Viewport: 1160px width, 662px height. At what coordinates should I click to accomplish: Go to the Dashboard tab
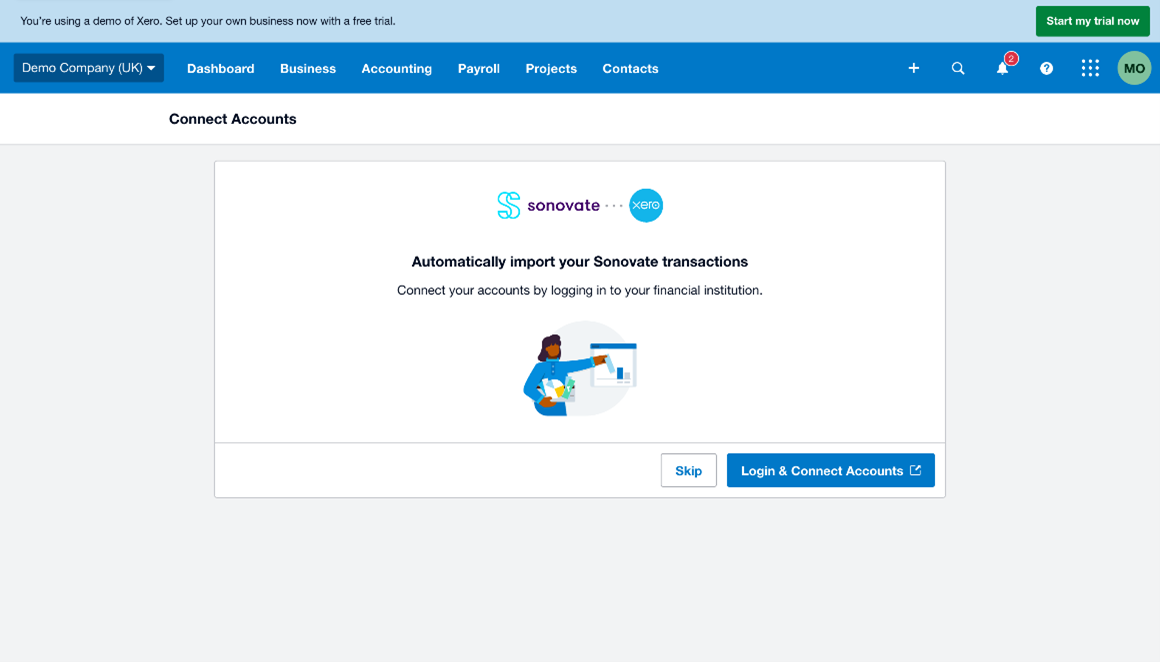coord(220,68)
